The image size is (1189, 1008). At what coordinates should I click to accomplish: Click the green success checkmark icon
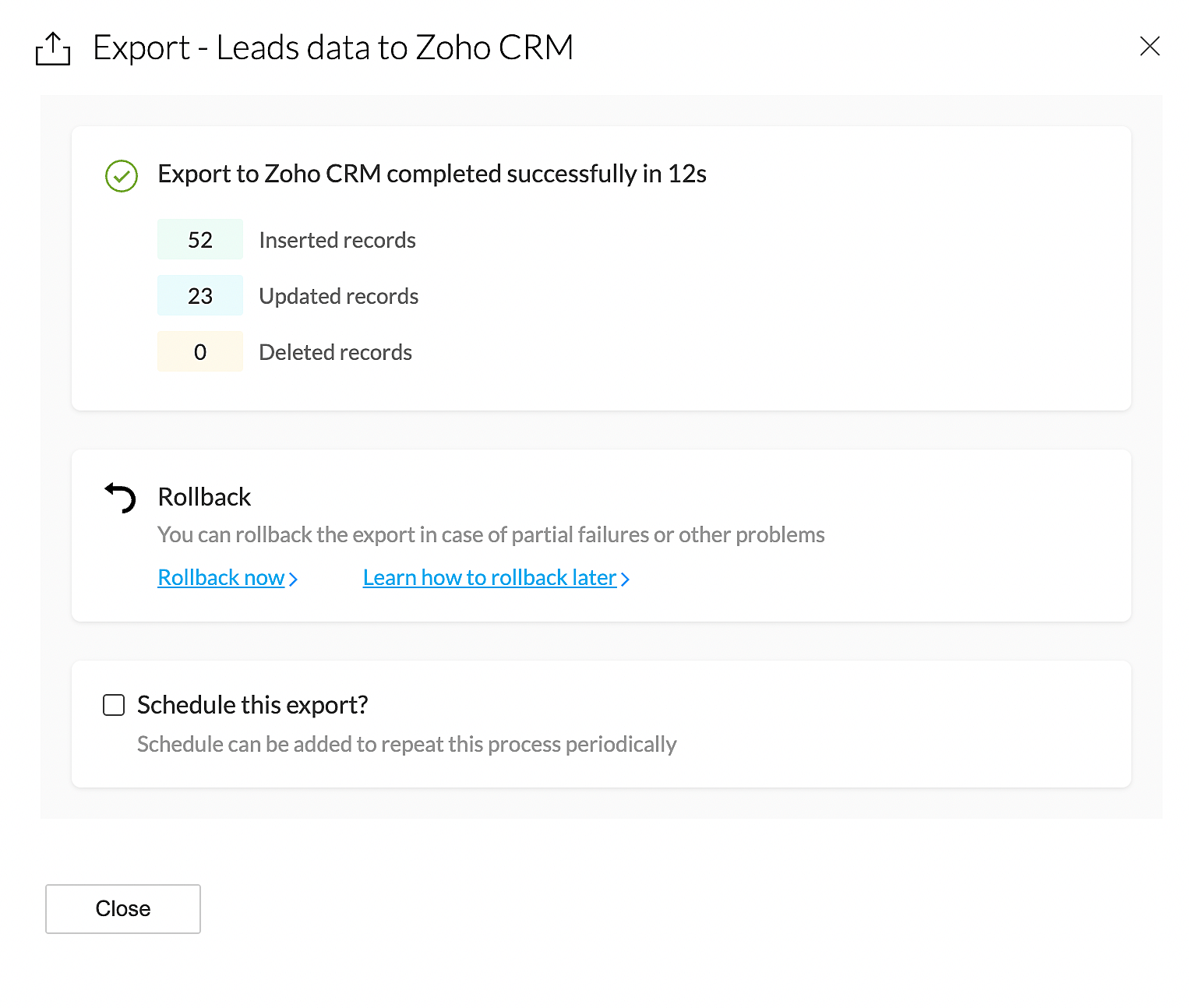tap(122, 176)
